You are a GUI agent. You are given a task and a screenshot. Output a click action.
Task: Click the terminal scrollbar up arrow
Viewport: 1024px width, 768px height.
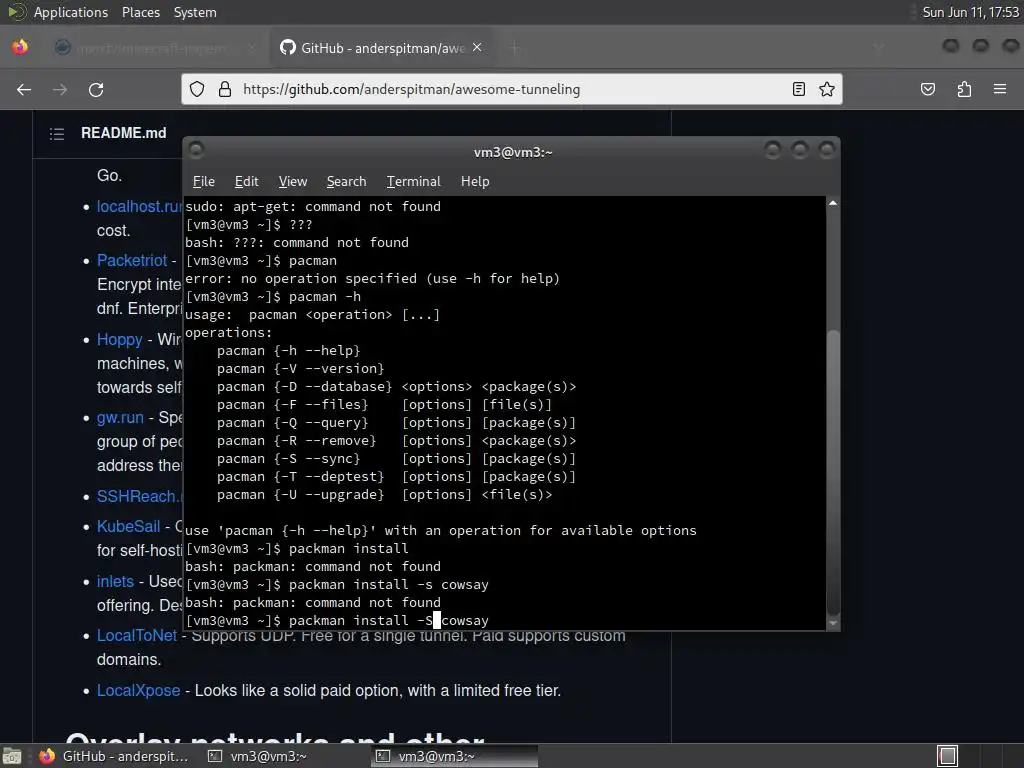[x=833, y=203]
